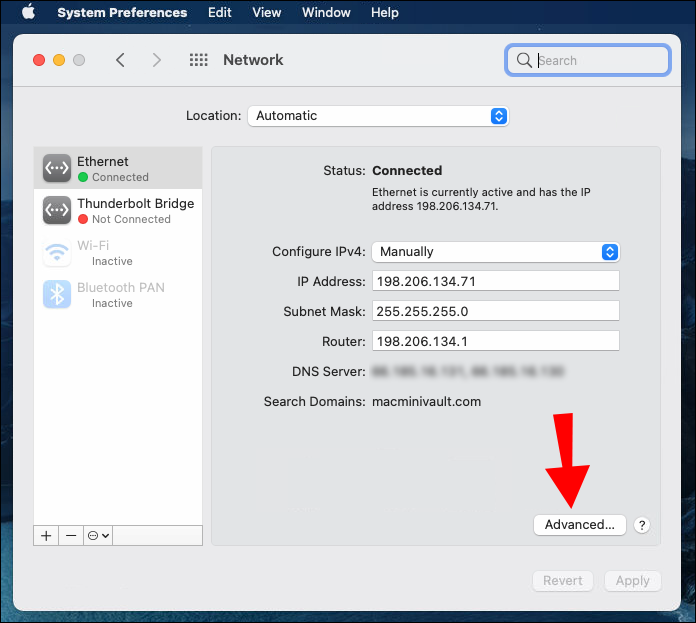The image size is (696, 623).
Task: Go forward with the right chevron
Action: pyautogui.click(x=156, y=60)
